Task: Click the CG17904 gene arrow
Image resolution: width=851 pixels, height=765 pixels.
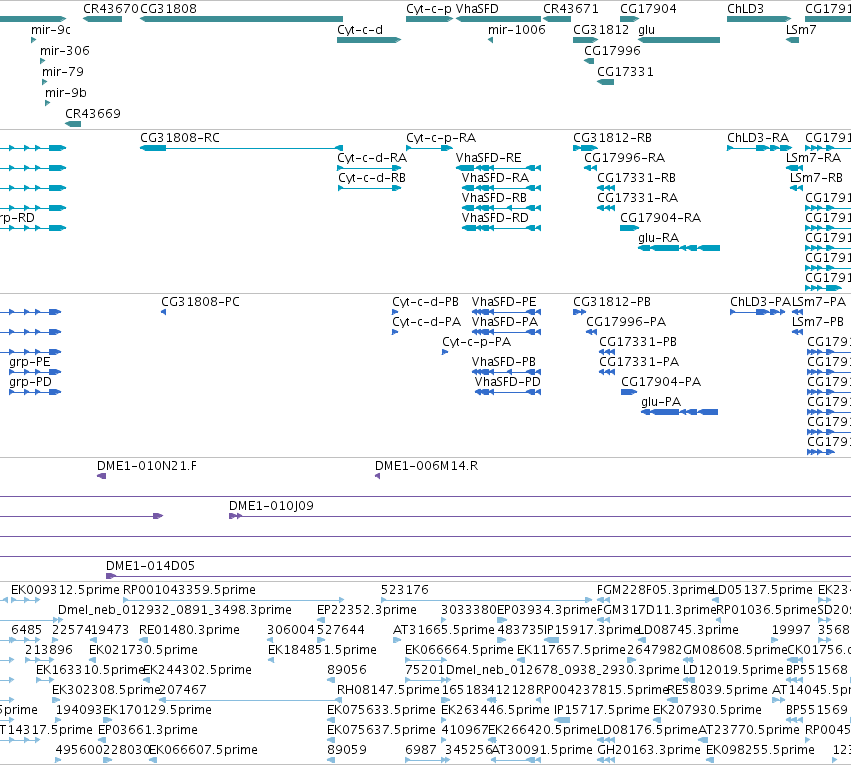Action: pos(630,19)
